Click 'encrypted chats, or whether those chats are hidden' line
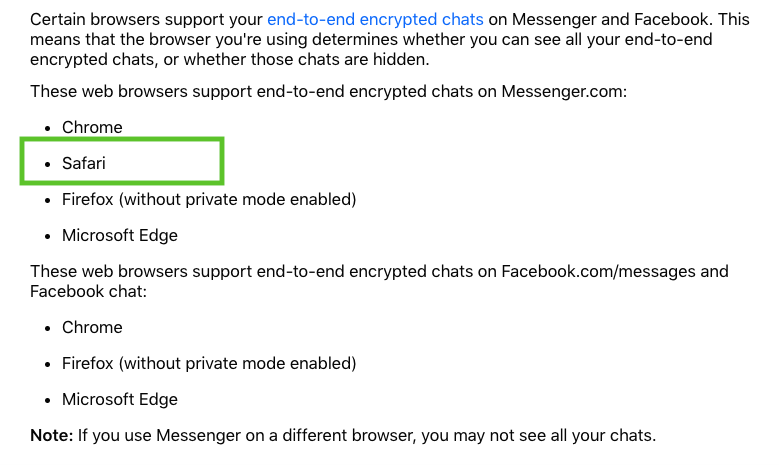The image size is (779, 465). pos(230,60)
